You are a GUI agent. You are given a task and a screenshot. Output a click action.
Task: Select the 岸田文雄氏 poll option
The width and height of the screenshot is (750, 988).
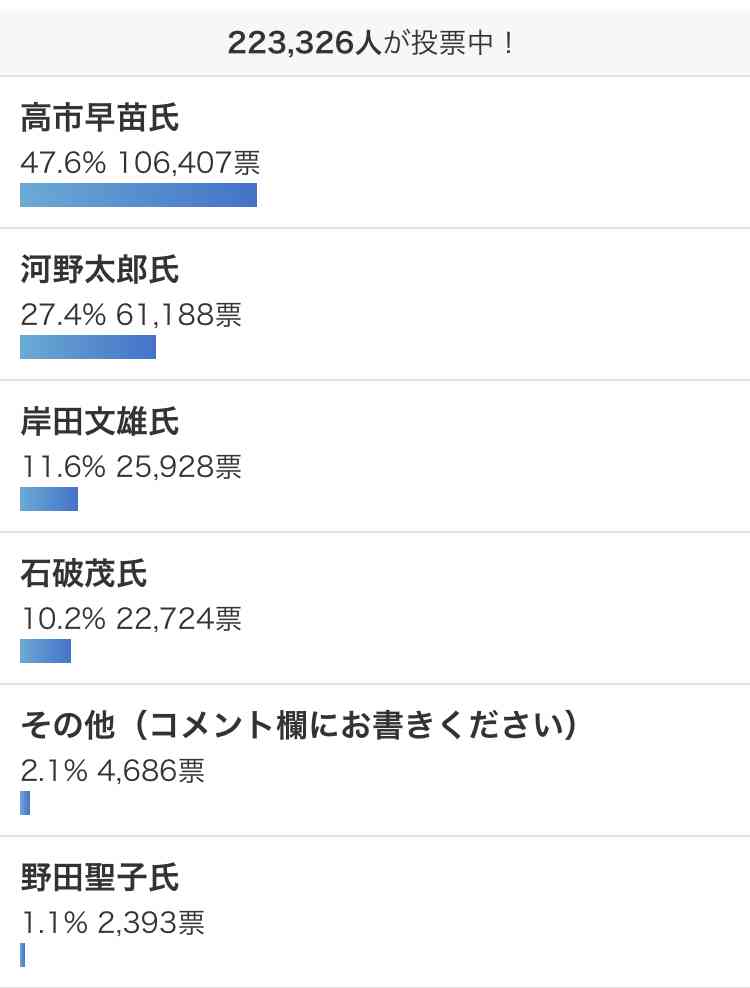pos(100,423)
